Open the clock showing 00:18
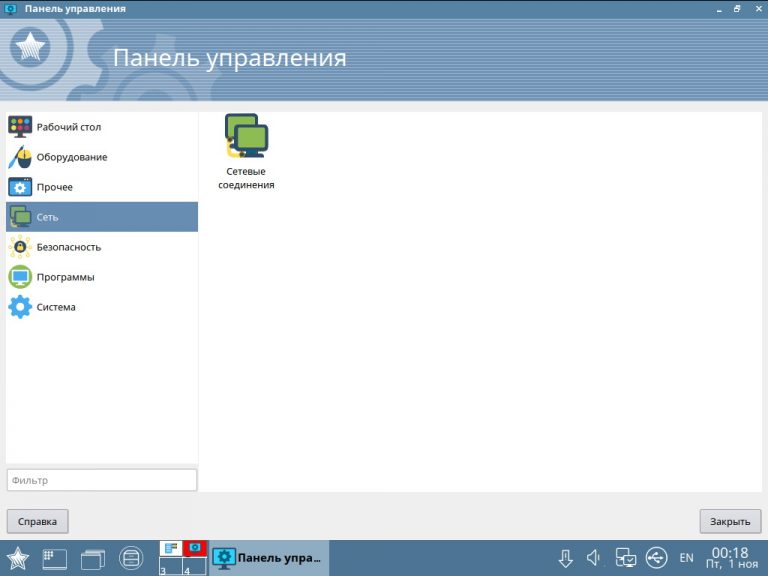Viewport: 768px width, 576px height. pos(731,558)
